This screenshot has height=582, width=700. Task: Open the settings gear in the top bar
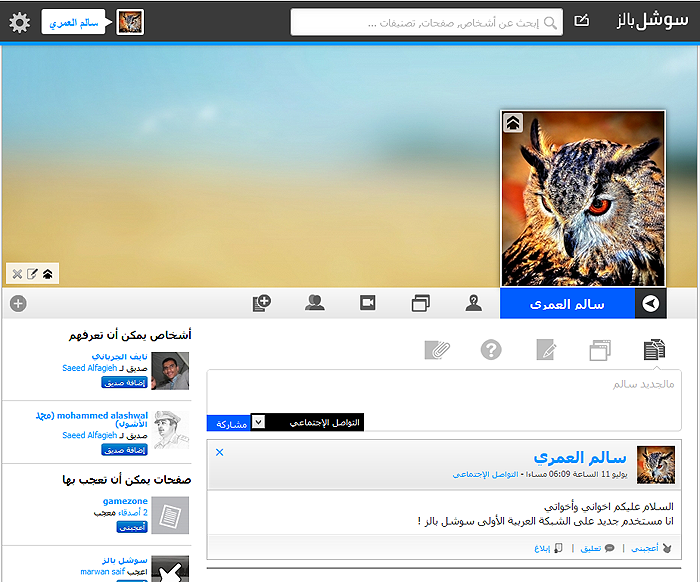pos(20,22)
